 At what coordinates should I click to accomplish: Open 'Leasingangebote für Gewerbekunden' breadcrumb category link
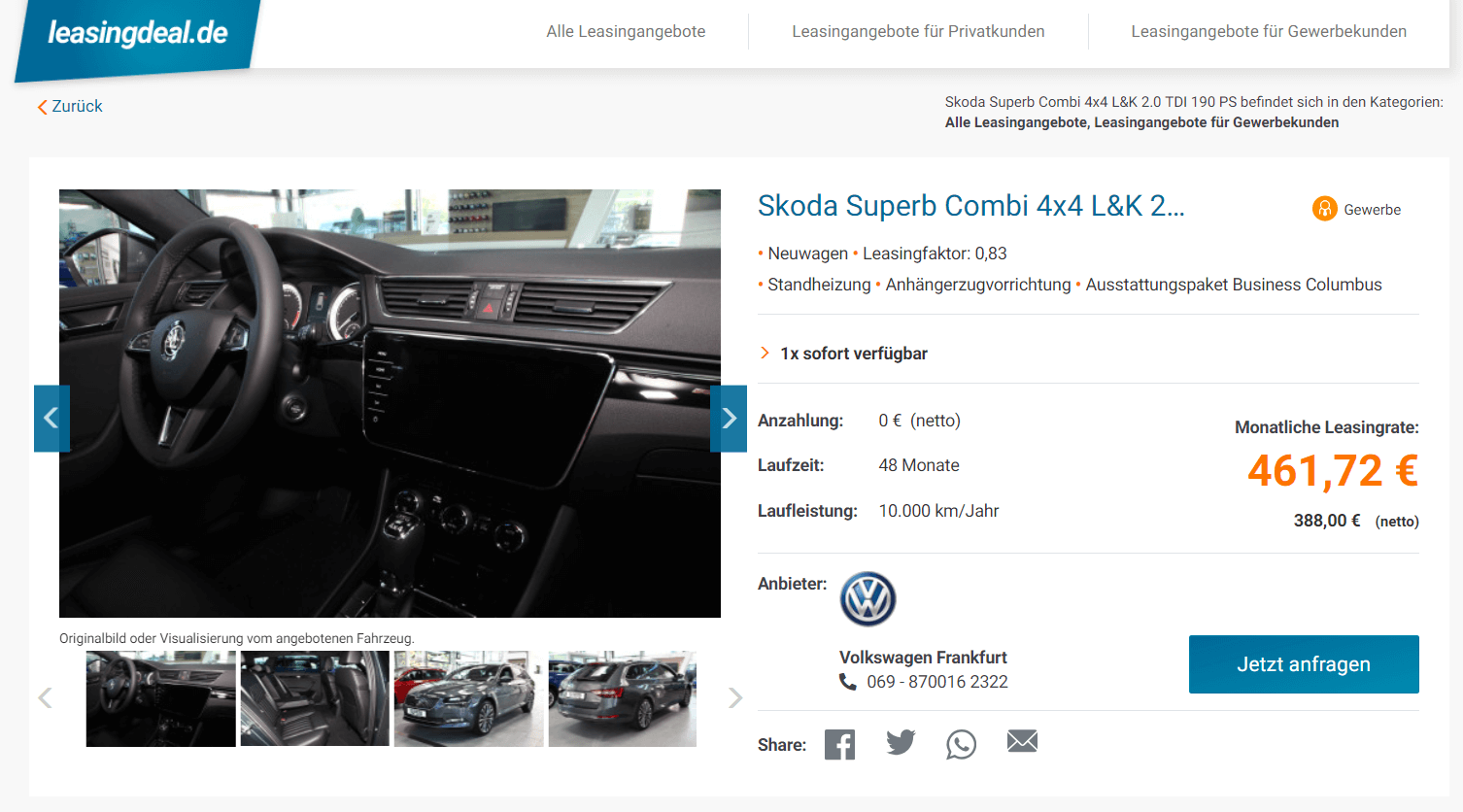tap(1216, 122)
